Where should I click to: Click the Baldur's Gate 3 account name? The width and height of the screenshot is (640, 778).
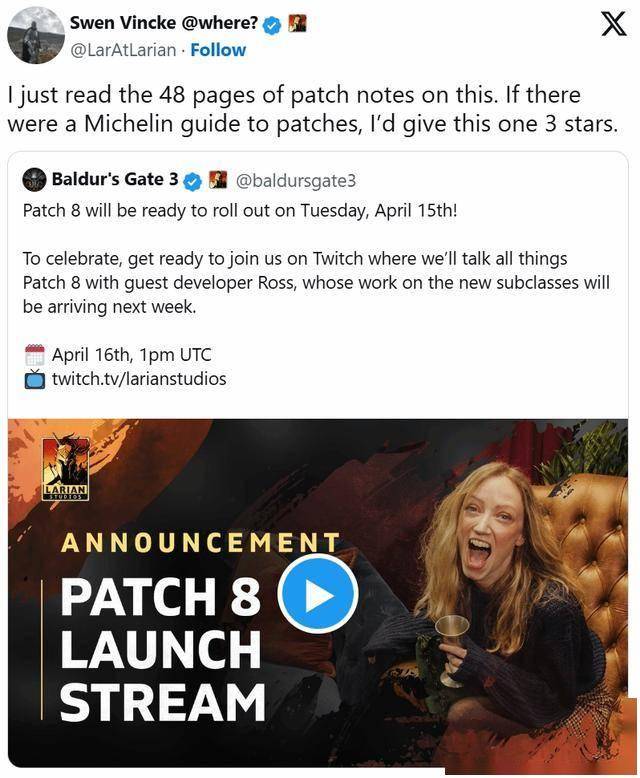[115, 179]
